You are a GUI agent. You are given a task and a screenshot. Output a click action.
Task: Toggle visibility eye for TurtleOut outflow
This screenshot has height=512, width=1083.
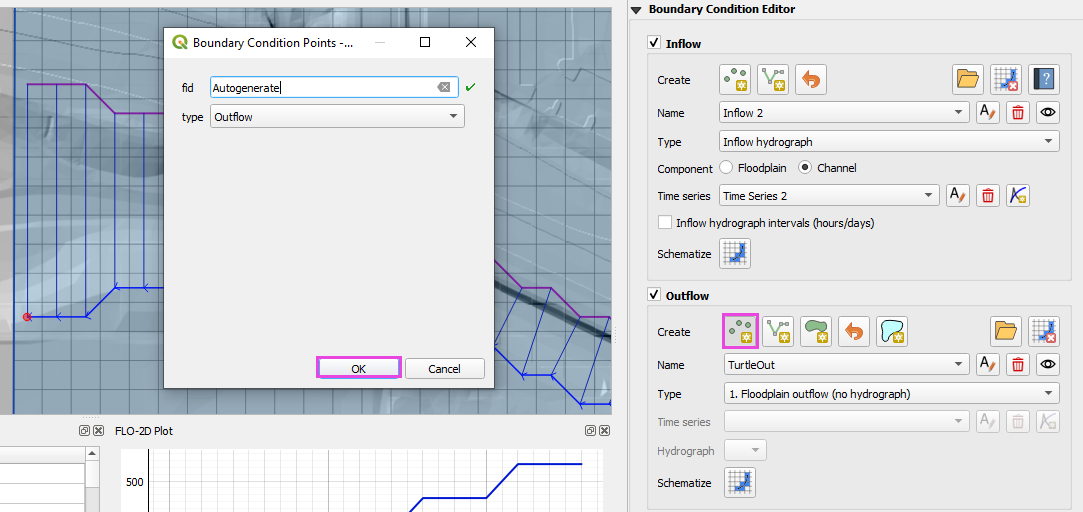pos(1047,365)
